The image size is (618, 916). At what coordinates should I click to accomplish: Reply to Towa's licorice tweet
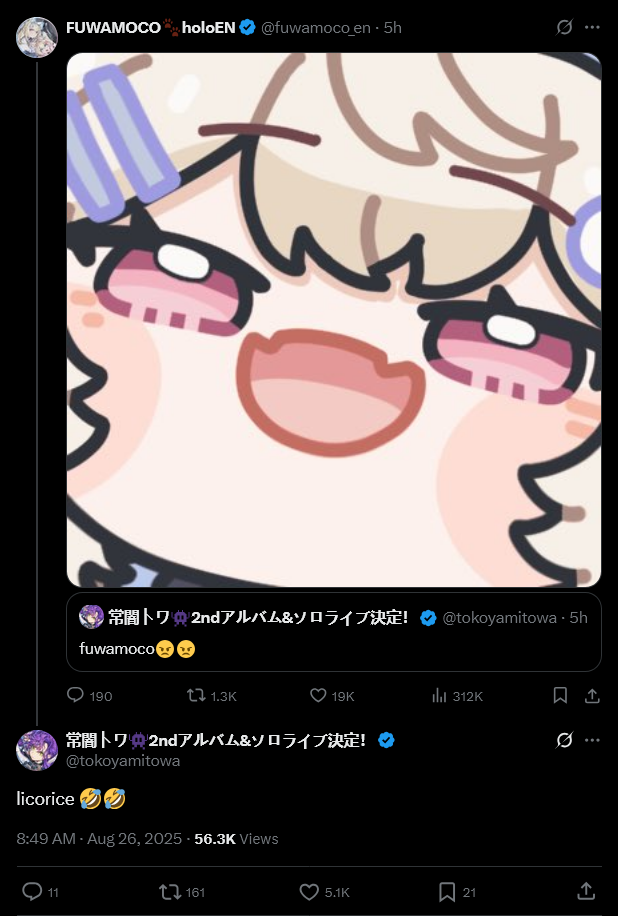[x=40, y=892]
